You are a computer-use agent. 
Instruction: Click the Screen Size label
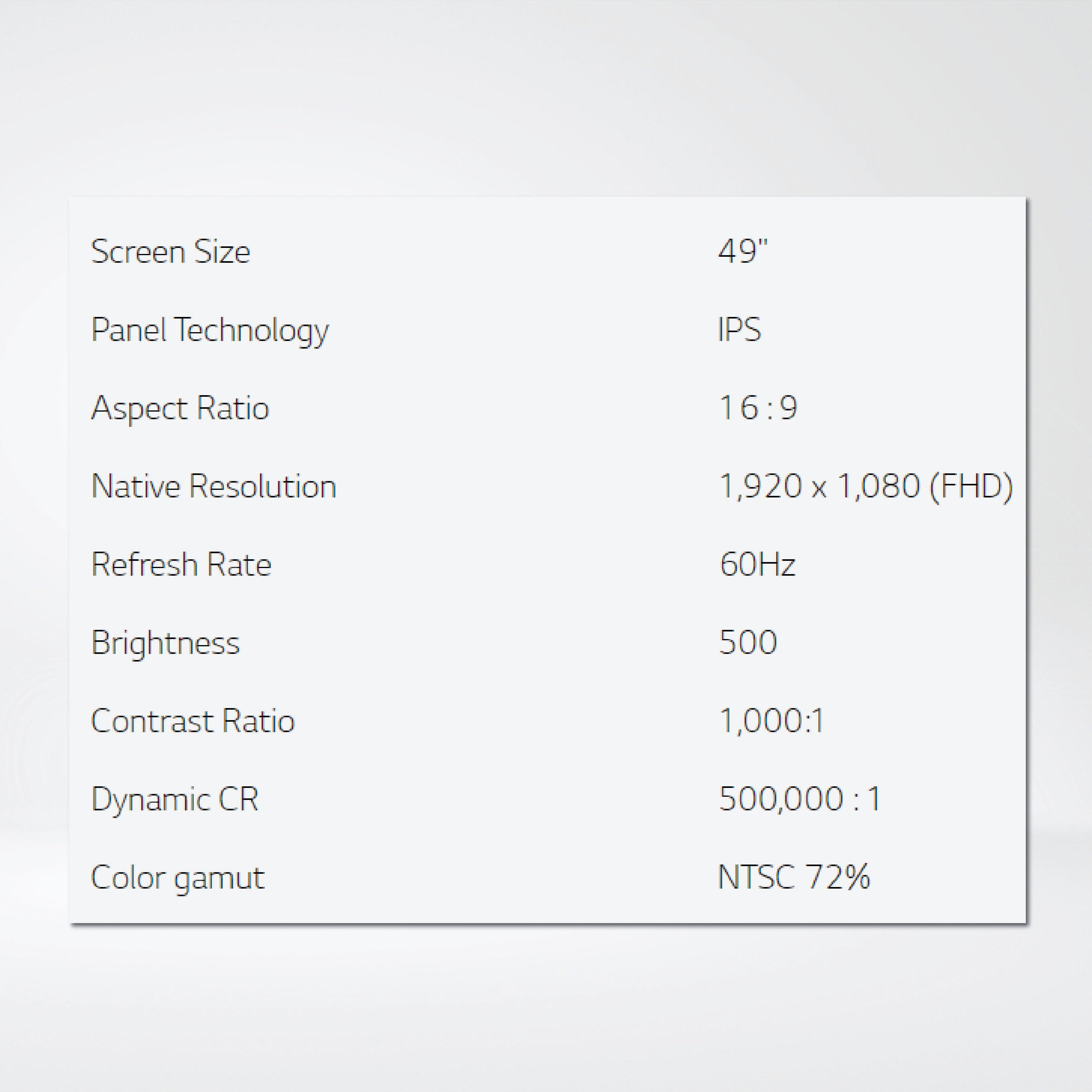click(170, 252)
